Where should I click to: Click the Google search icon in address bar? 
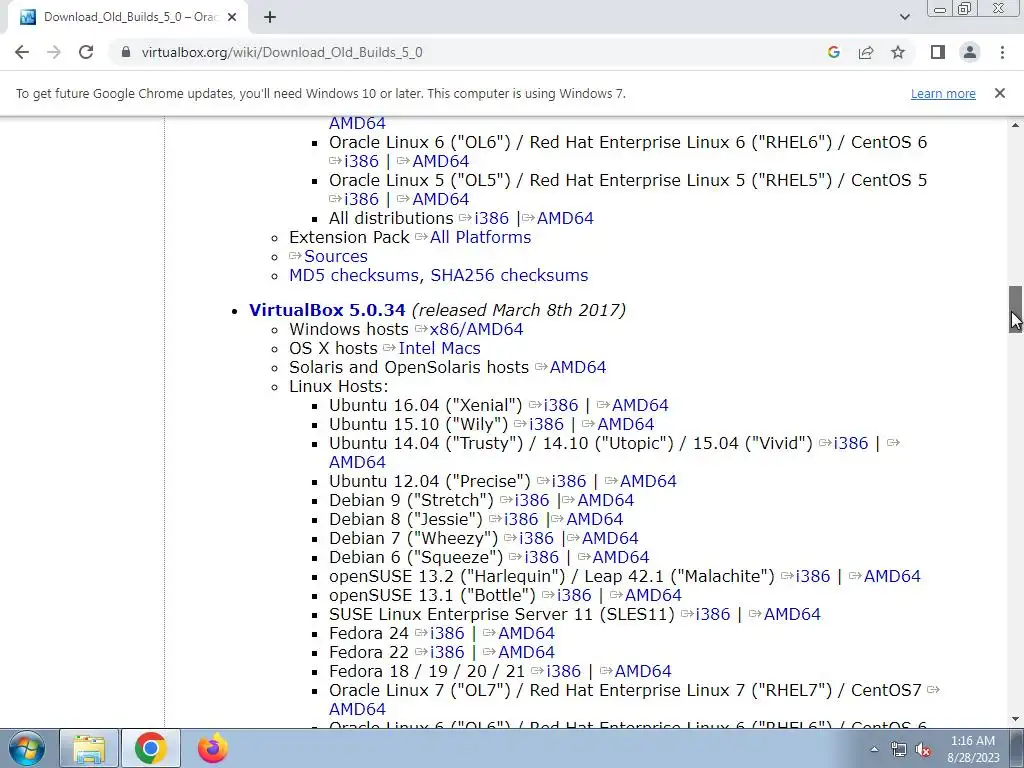(833, 52)
